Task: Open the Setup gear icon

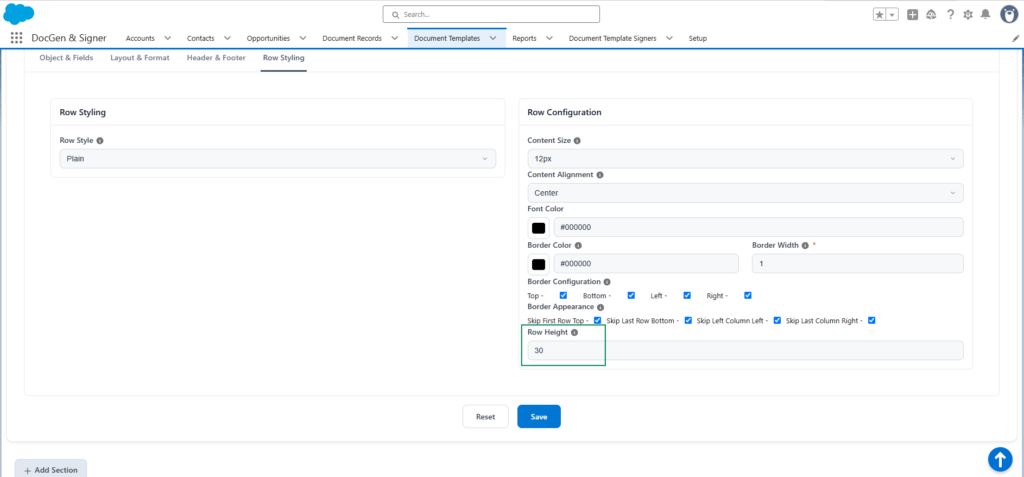Action: pyautogui.click(x=968, y=14)
